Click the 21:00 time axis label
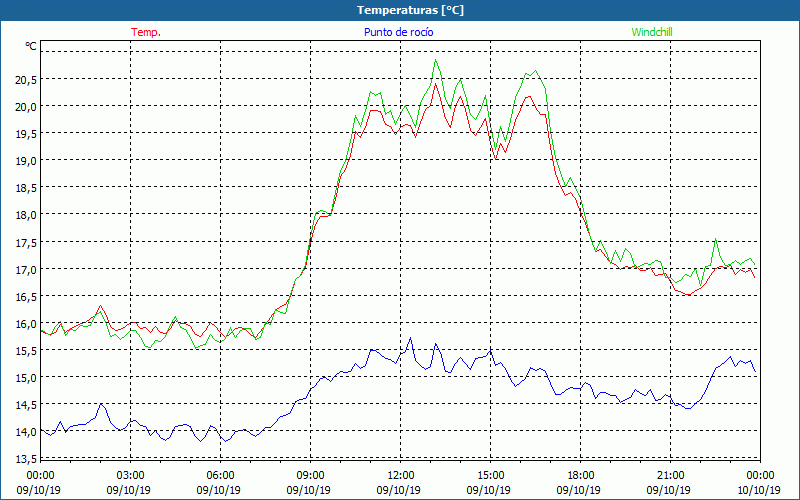 [x=670, y=475]
